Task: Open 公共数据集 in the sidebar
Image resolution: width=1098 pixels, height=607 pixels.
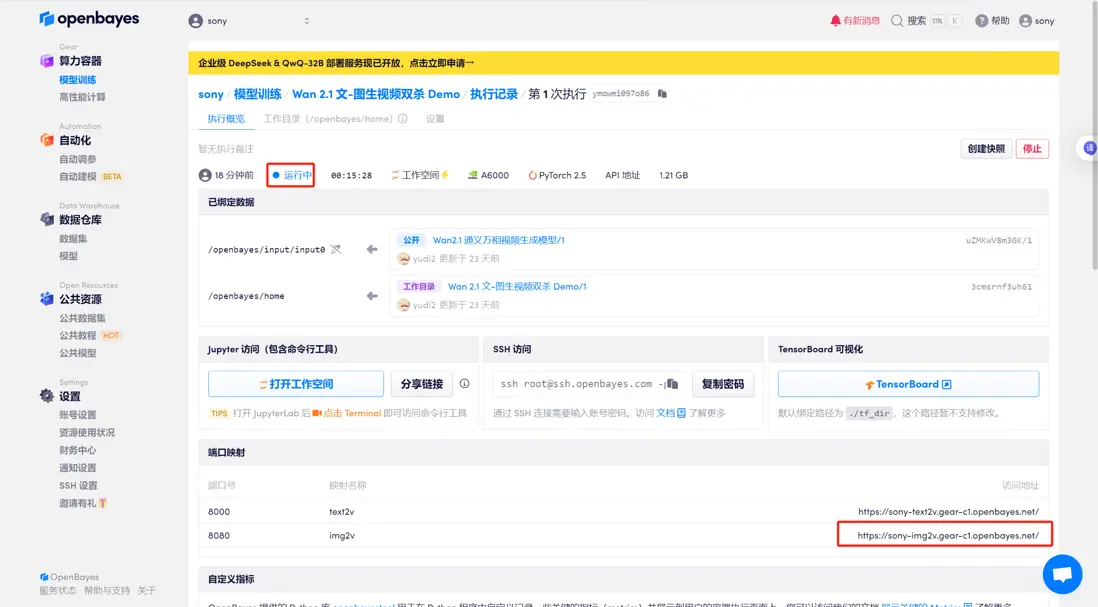Action: [82, 318]
